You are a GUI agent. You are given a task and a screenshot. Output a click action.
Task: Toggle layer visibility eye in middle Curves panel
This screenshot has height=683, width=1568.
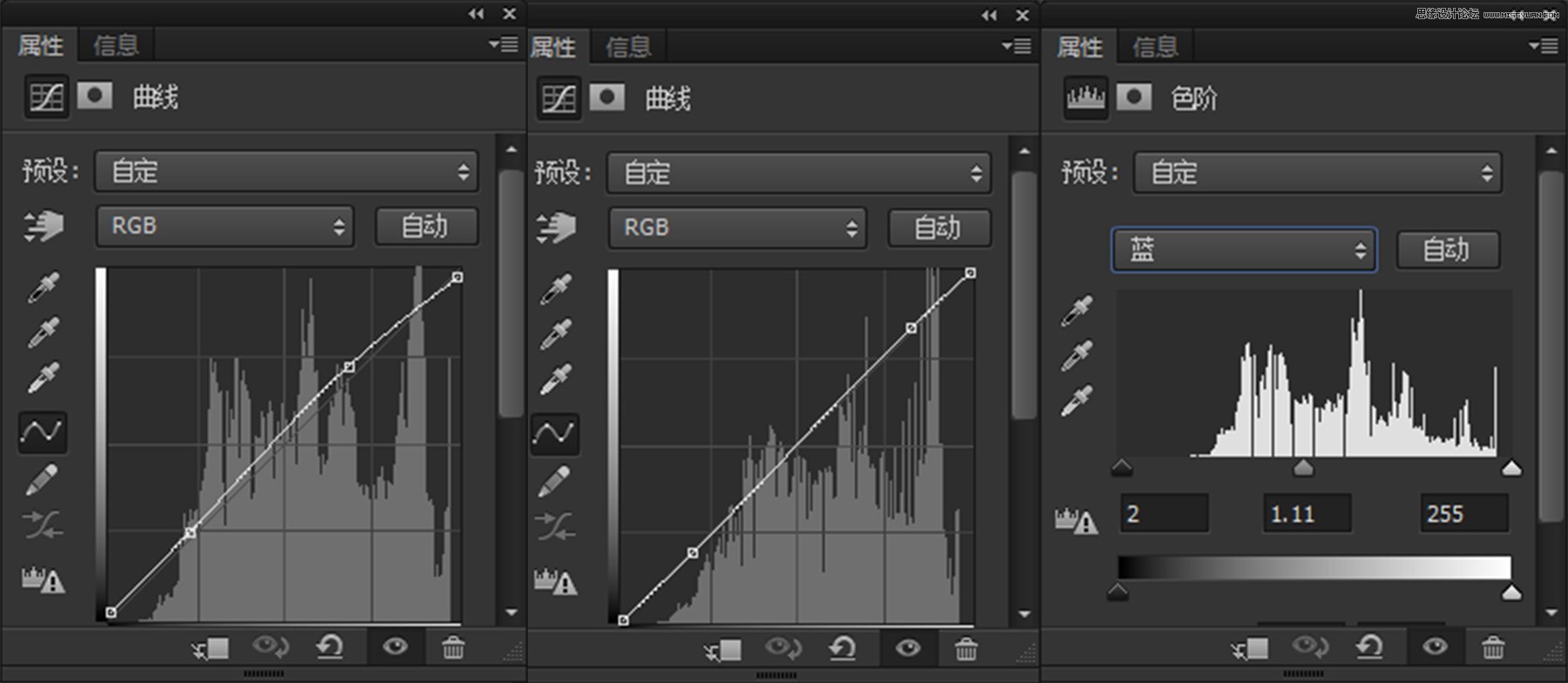coord(908,648)
